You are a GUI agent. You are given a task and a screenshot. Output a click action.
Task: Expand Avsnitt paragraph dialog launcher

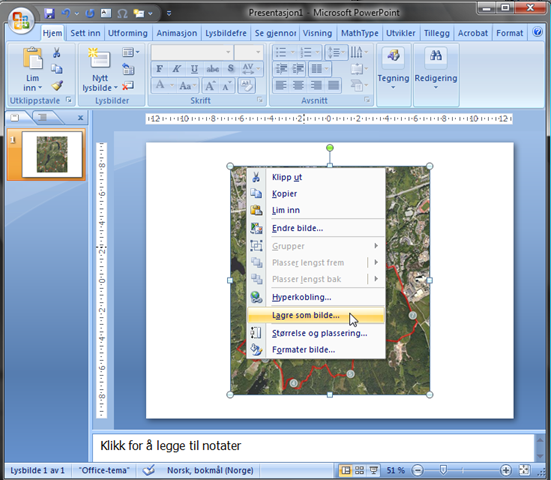point(367,100)
